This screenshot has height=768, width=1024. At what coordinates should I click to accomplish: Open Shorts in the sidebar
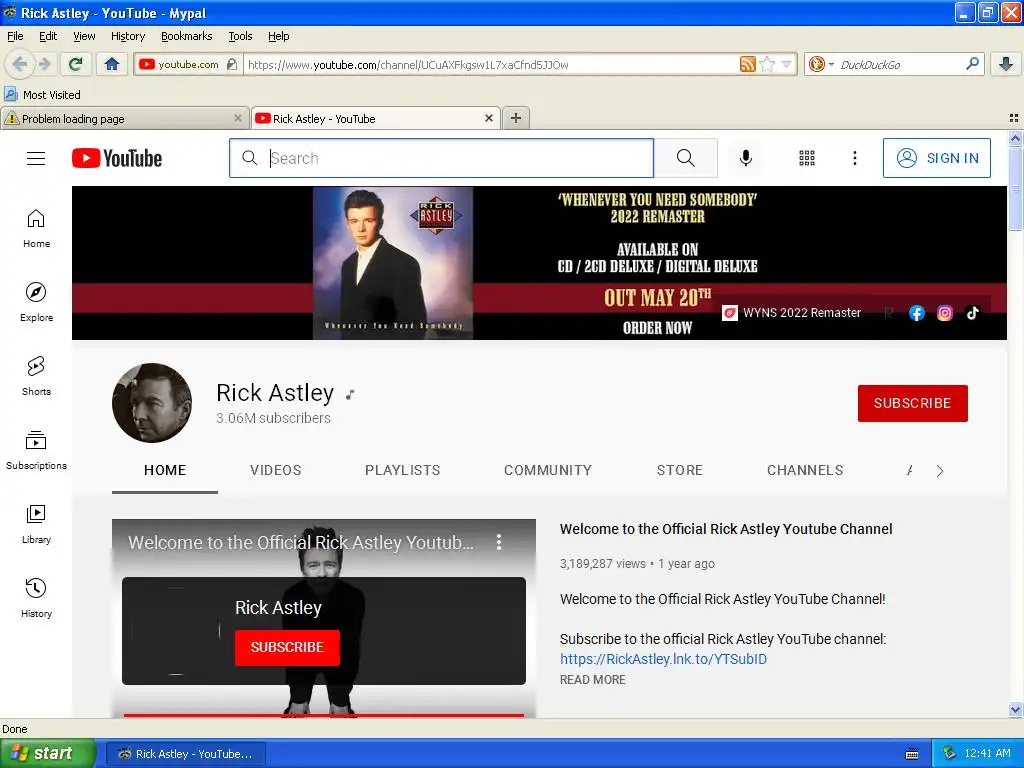pos(36,376)
